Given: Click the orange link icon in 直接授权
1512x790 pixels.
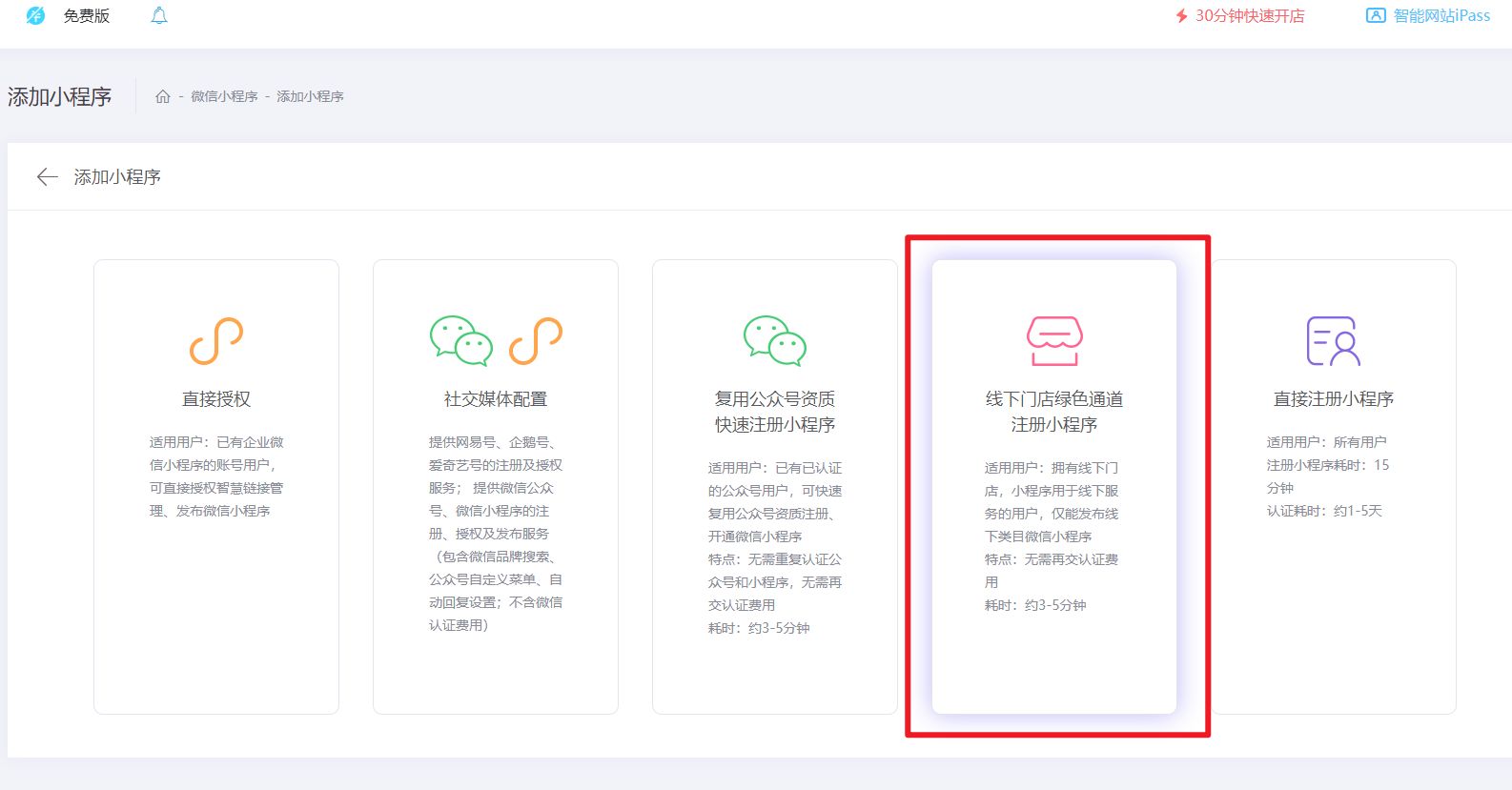Looking at the screenshot, I should click(x=216, y=341).
